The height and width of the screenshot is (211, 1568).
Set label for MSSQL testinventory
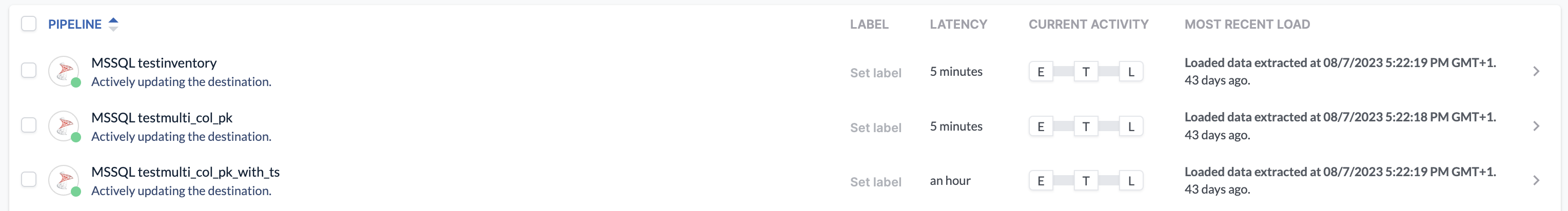(875, 73)
